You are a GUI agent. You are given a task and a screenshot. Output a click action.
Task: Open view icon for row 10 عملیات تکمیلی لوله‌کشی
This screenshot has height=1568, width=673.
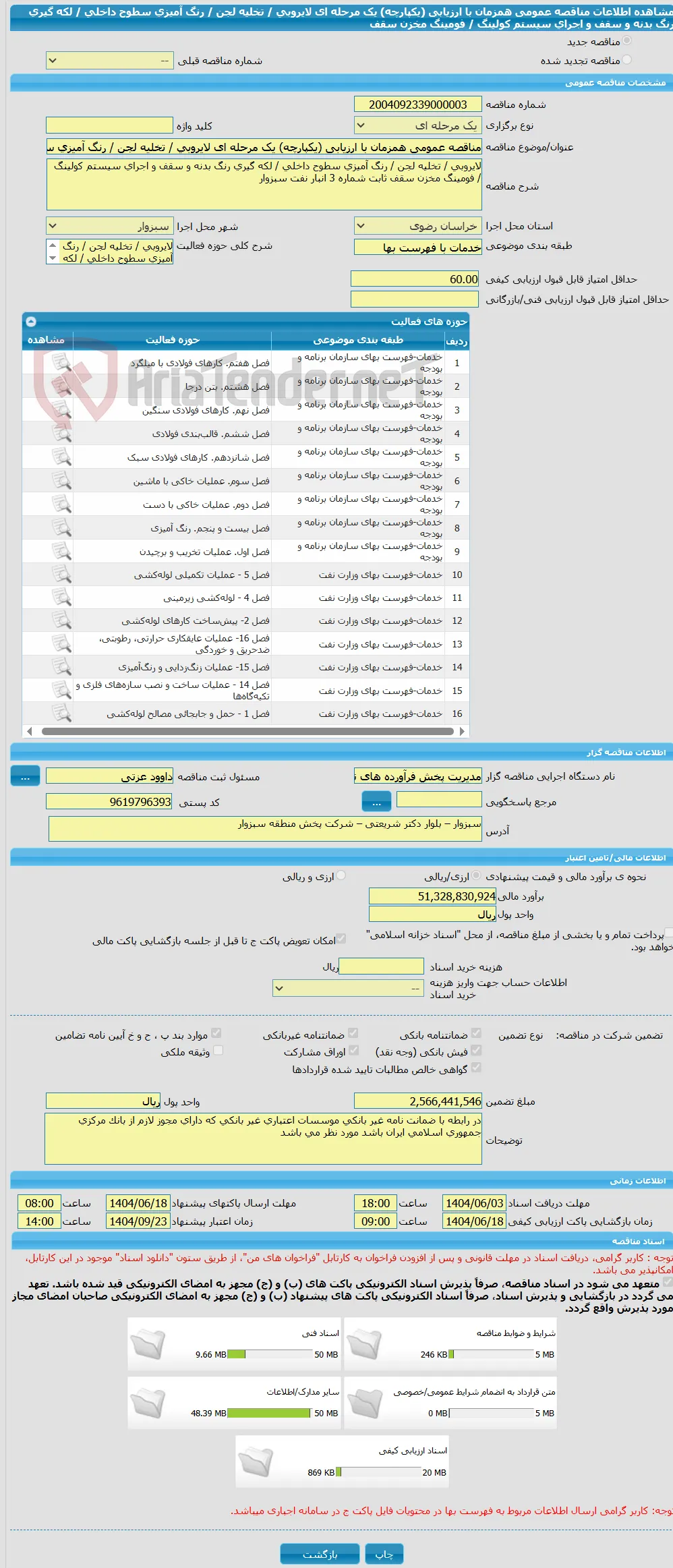61,575
